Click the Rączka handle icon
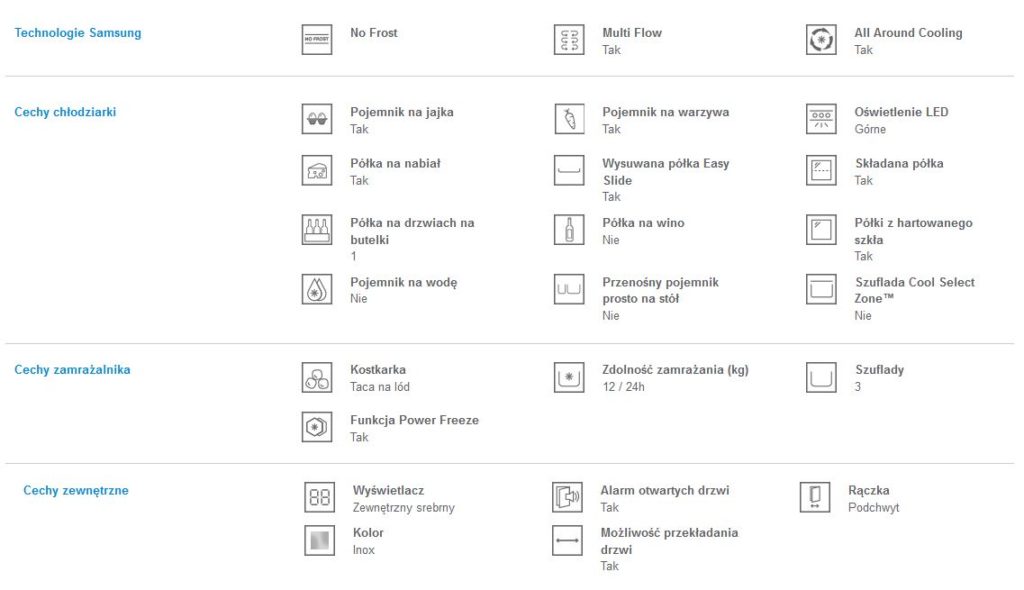This screenshot has height=590, width=1024. pos(815,498)
